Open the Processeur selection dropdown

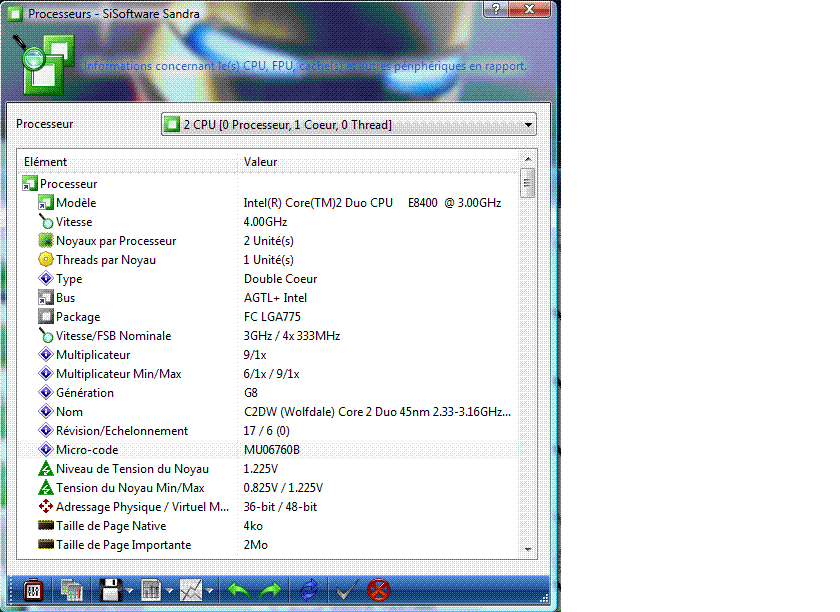[349, 125]
